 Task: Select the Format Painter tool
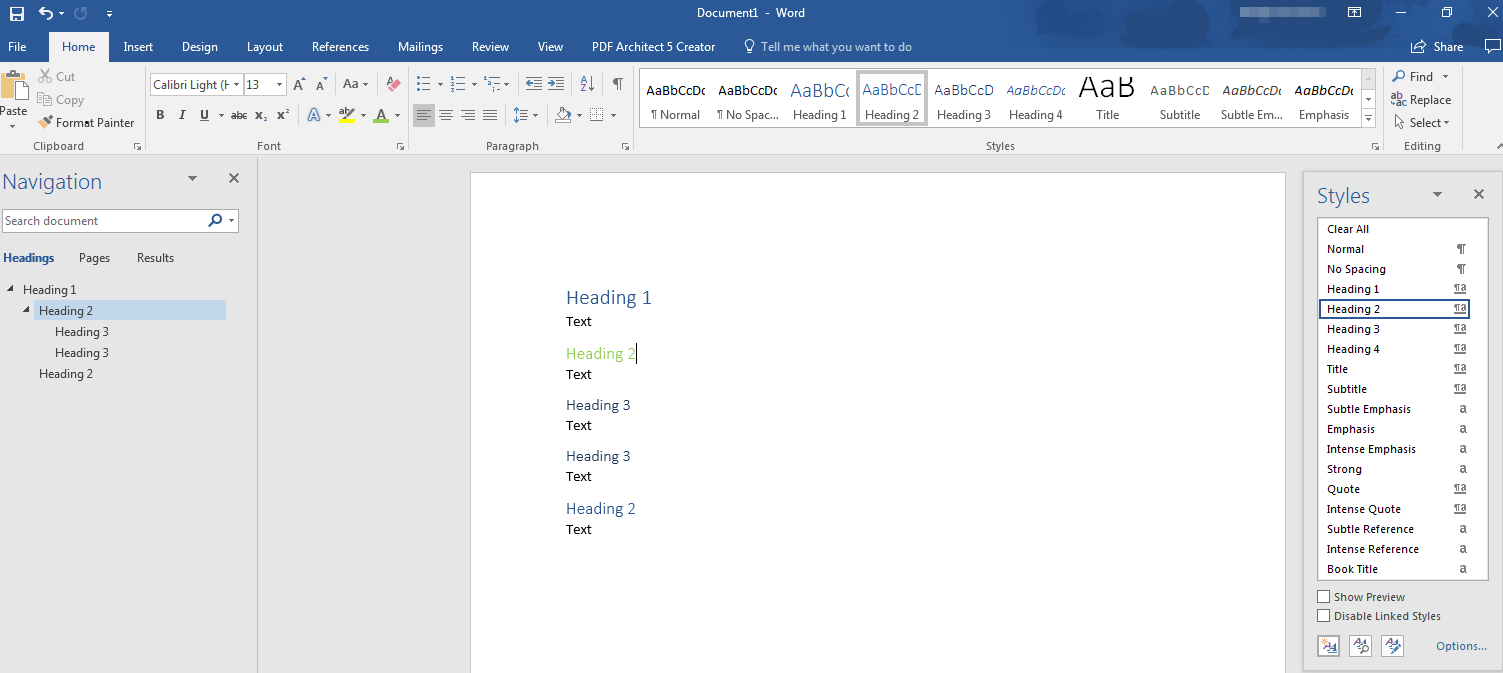86,123
